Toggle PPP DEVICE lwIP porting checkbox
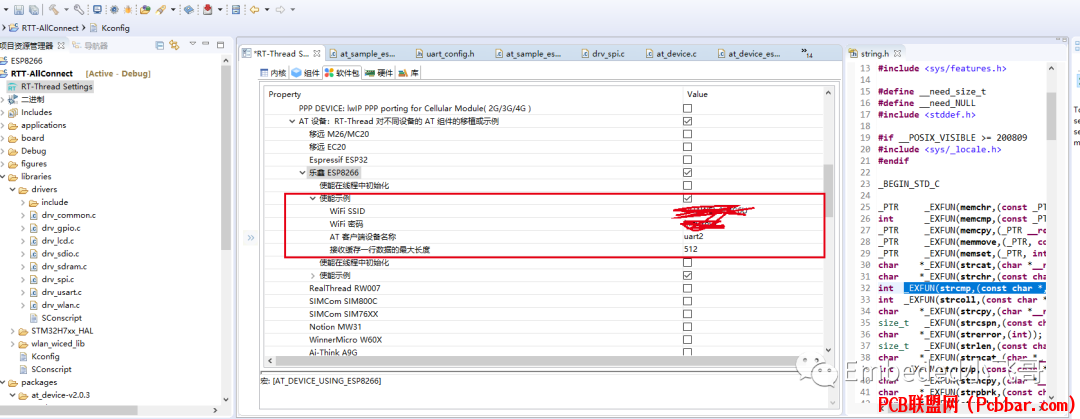The height and width of the screenshot is (419, 1080). click(687, 109)
